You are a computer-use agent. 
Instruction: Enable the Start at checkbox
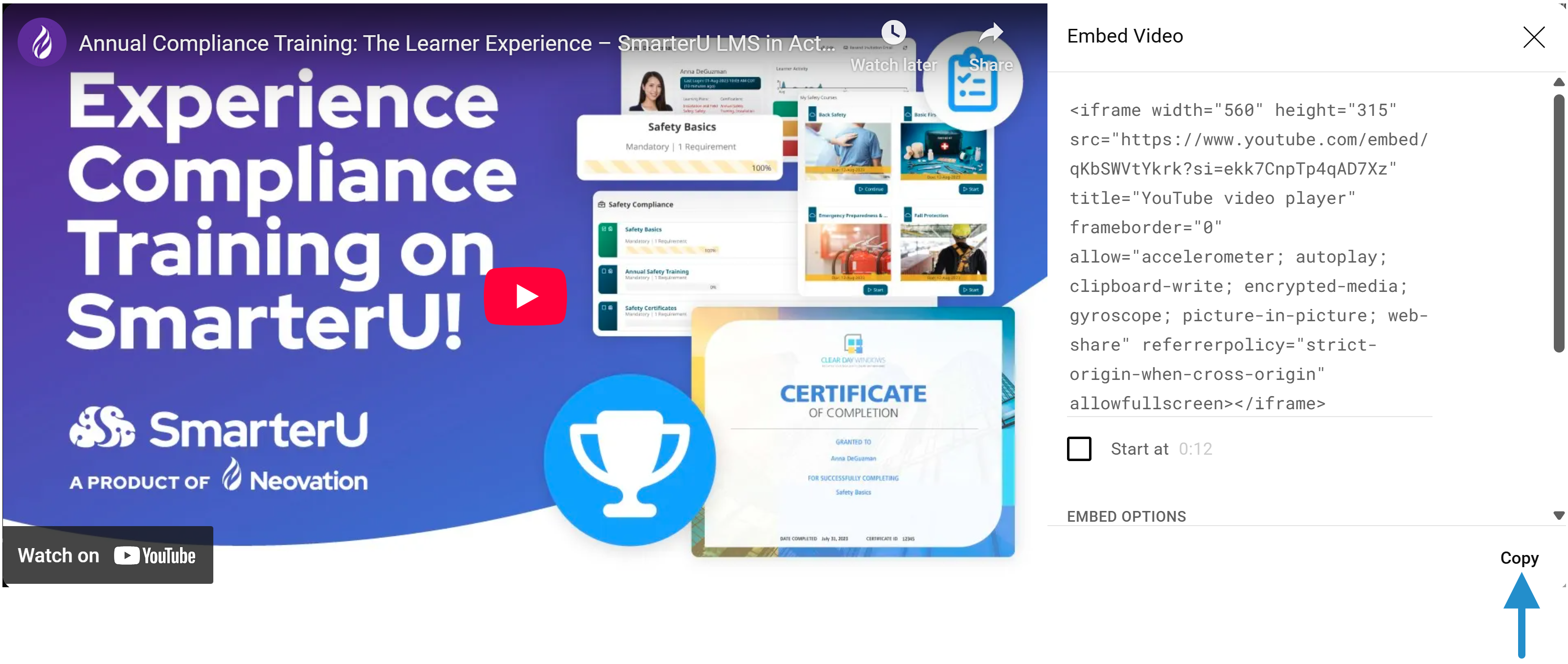1079,449
